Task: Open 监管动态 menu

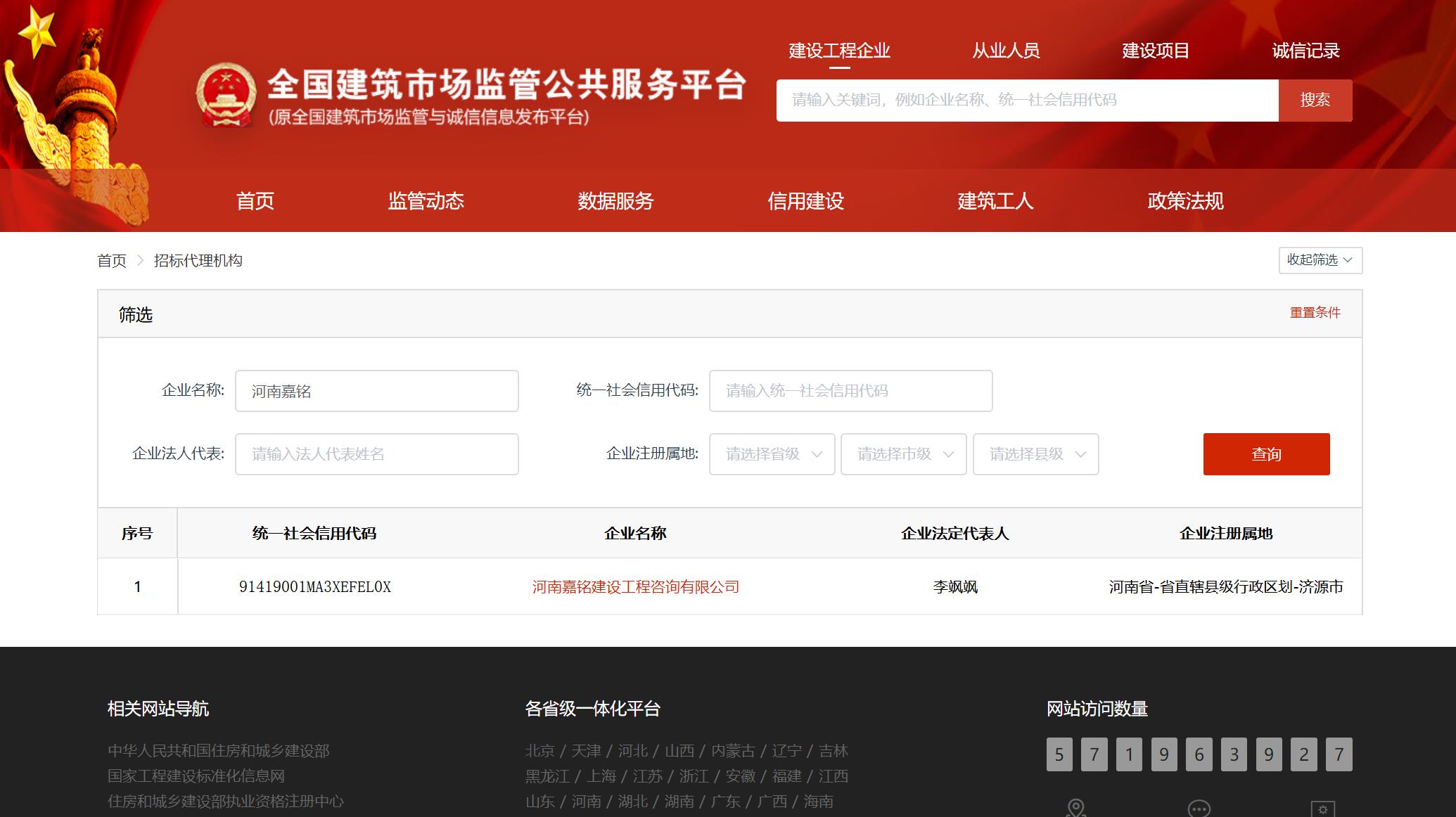Action: coord(426,201)
